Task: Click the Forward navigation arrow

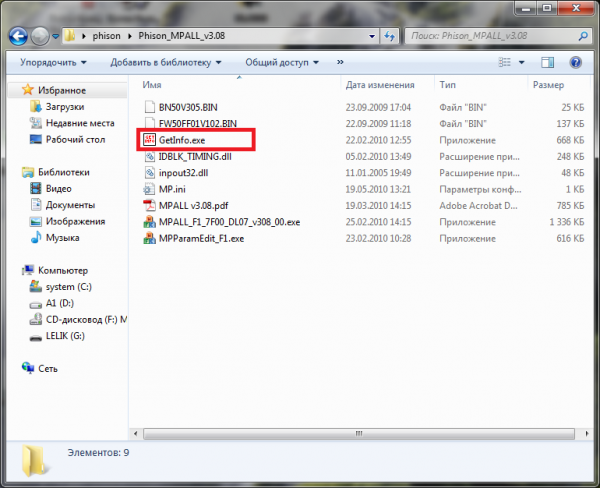Action: [40, 37]
